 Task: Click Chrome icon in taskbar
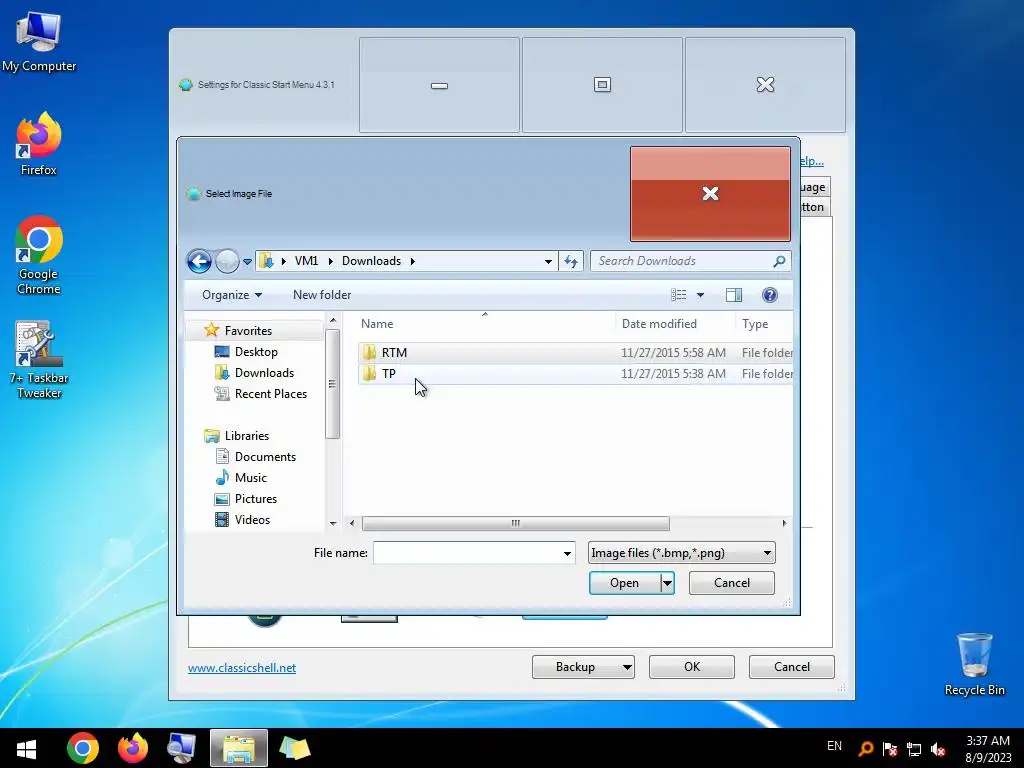click(x=83, y=748)
